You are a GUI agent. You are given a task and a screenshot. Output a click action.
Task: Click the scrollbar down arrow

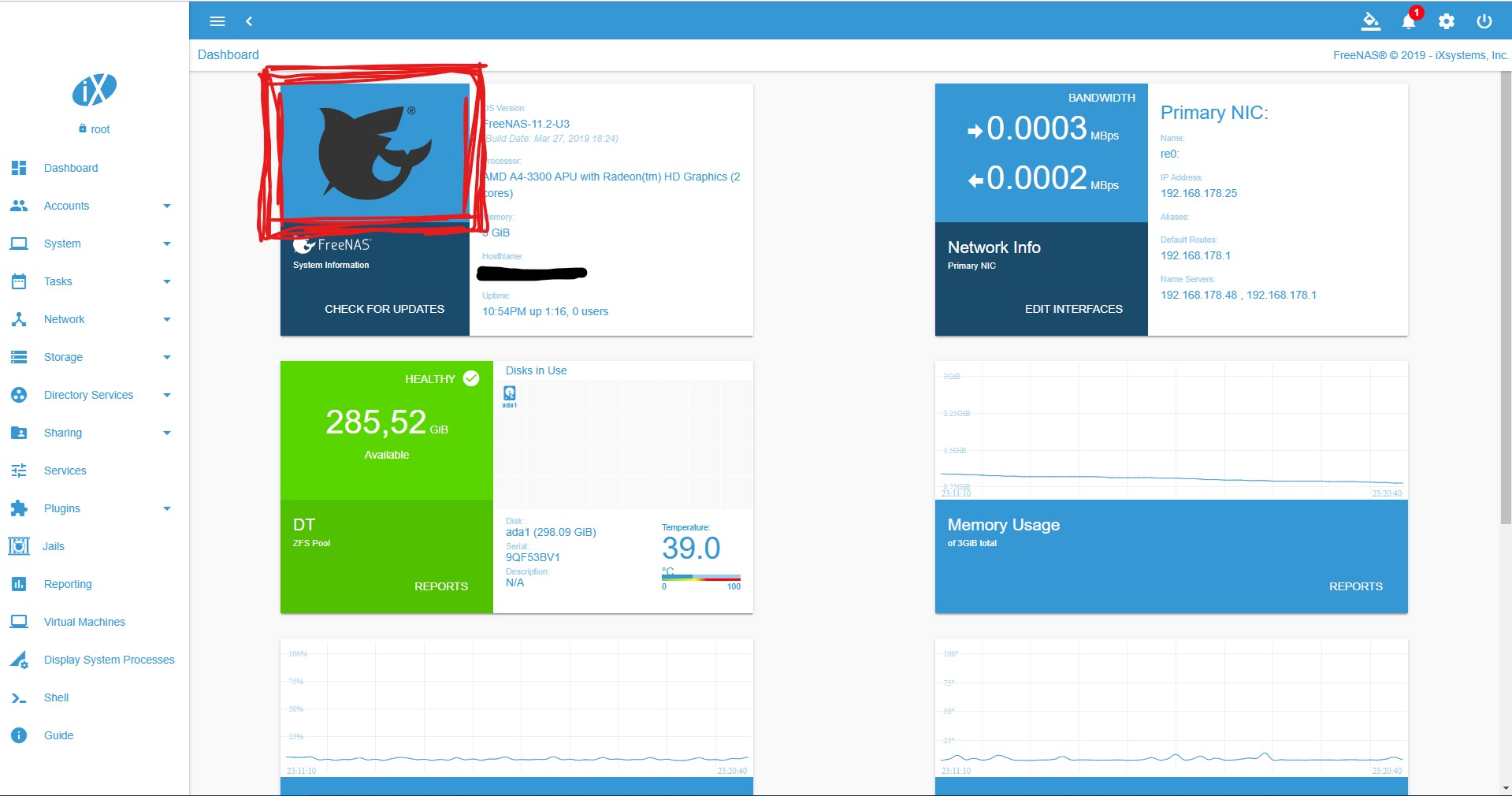pyautogui.click(x=1506, y=787)
